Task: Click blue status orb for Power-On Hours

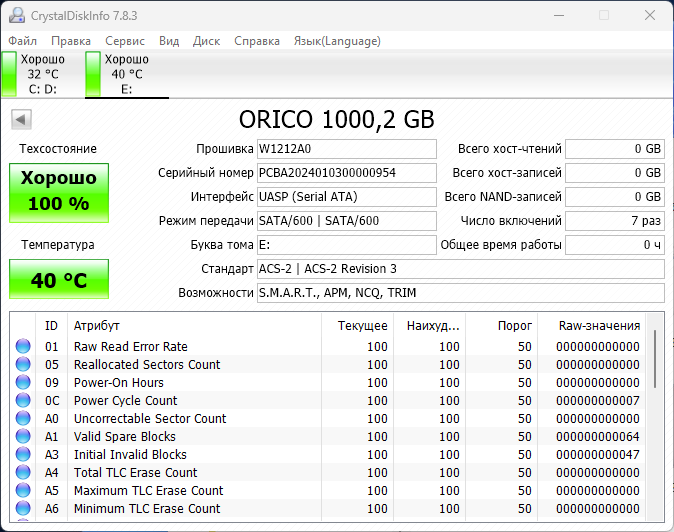Action: point(23,383)
